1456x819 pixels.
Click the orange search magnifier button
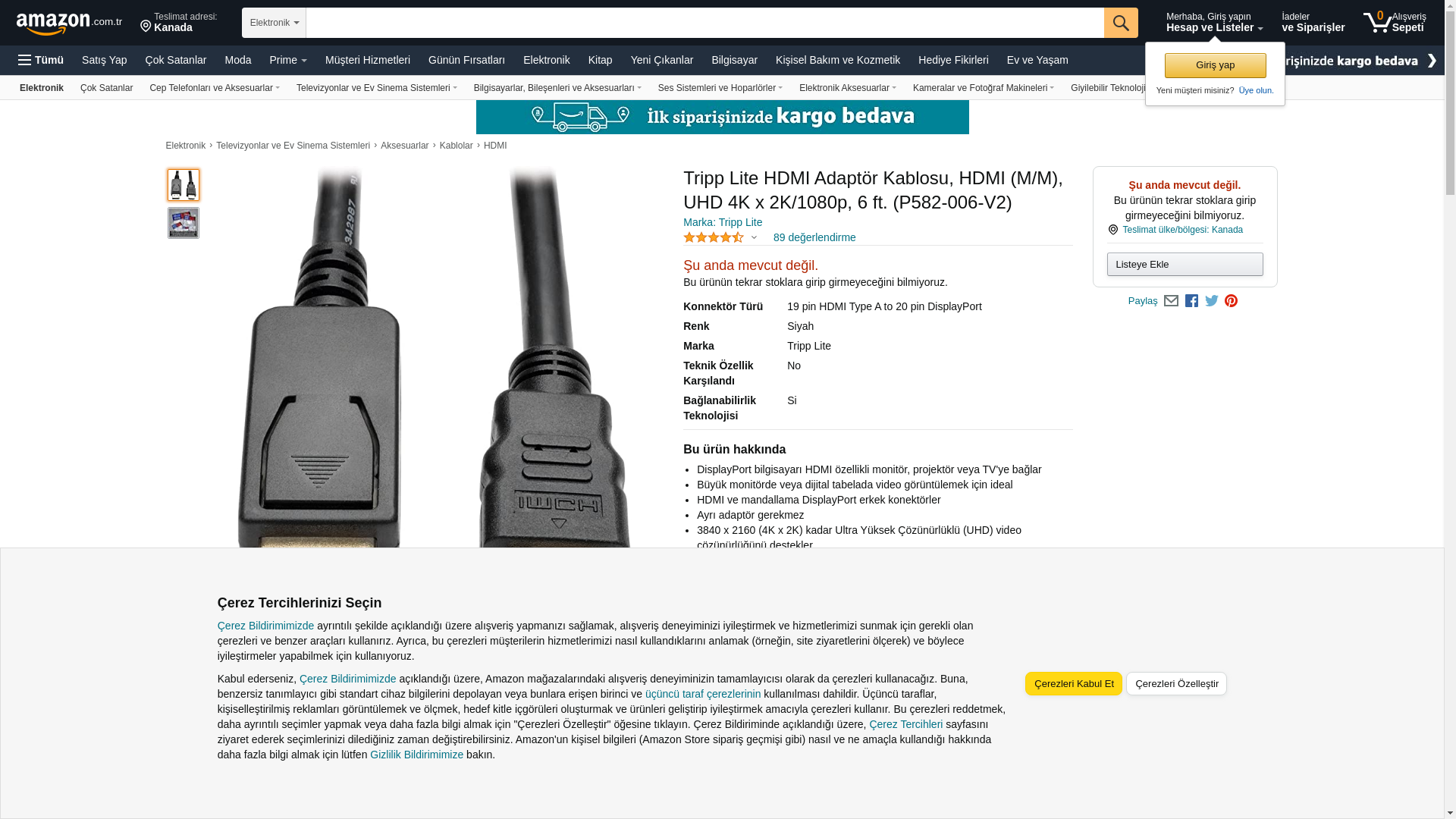click(1121, 23)
